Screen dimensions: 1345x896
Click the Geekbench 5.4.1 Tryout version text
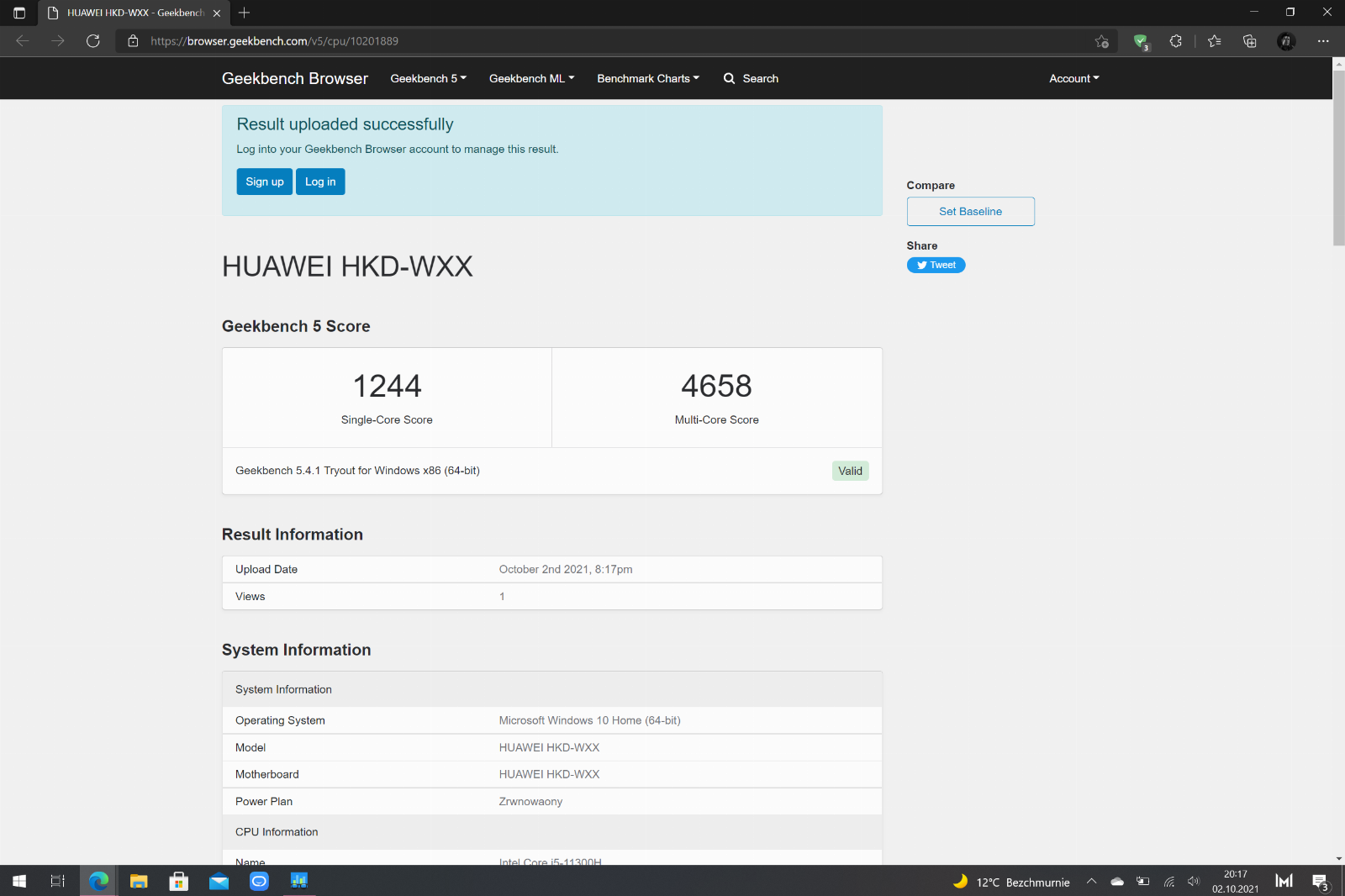tap(357, 471)
